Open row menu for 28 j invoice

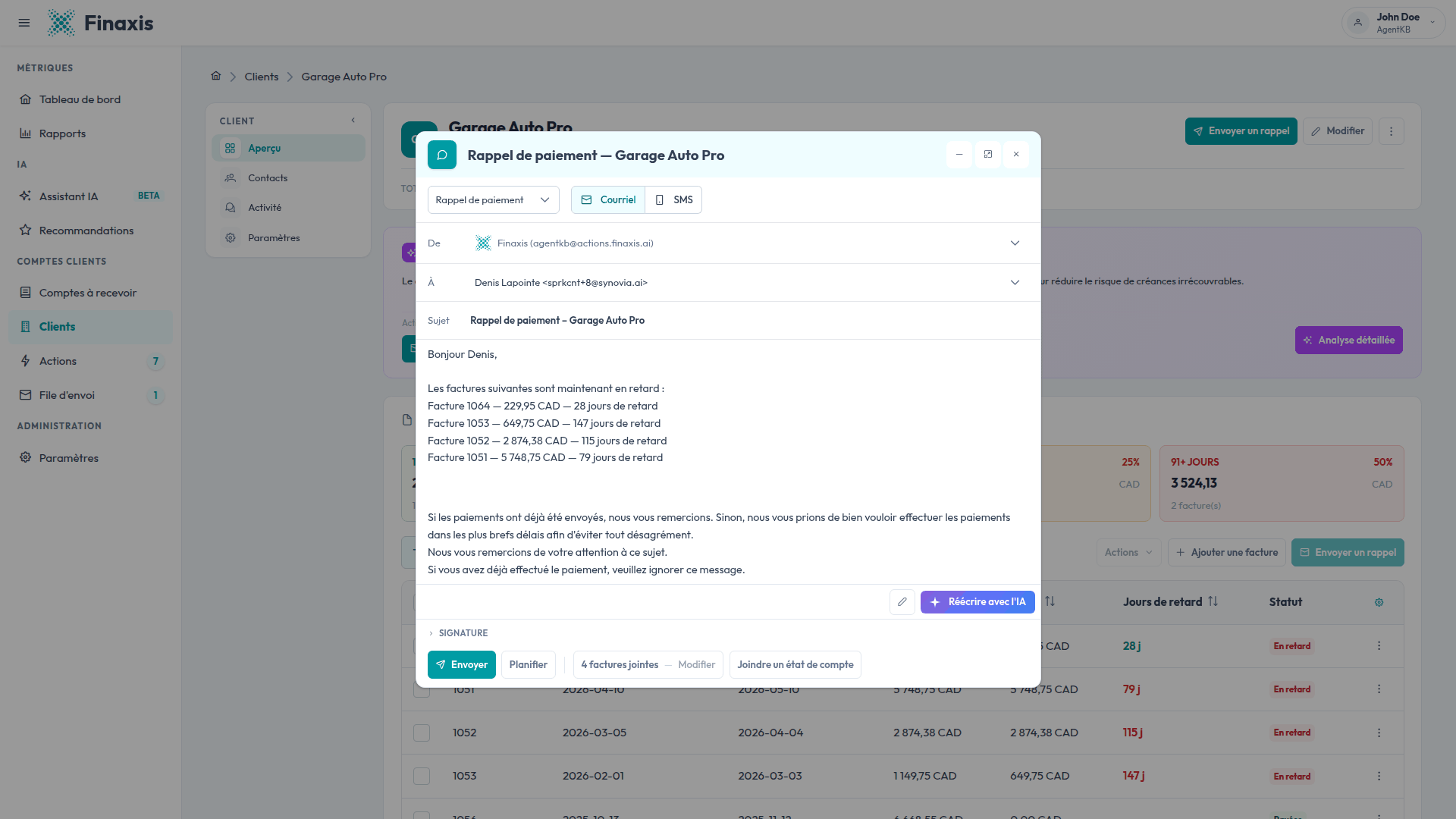pos(1379,646)
